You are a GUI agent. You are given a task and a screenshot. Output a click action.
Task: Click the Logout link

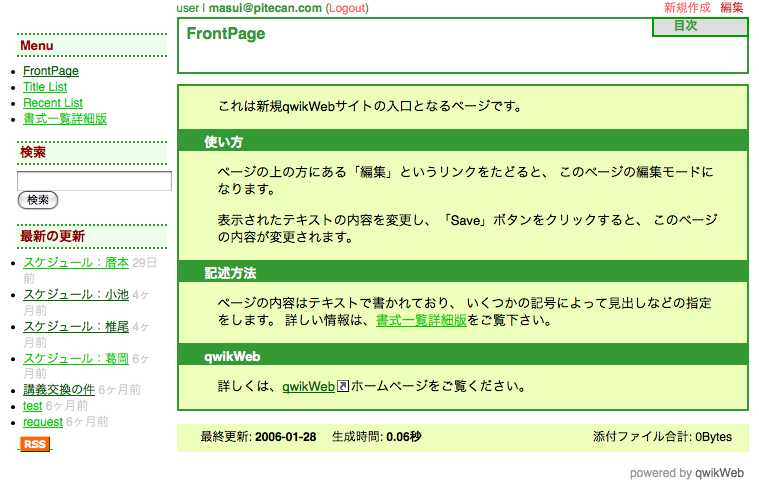point(347,8)
